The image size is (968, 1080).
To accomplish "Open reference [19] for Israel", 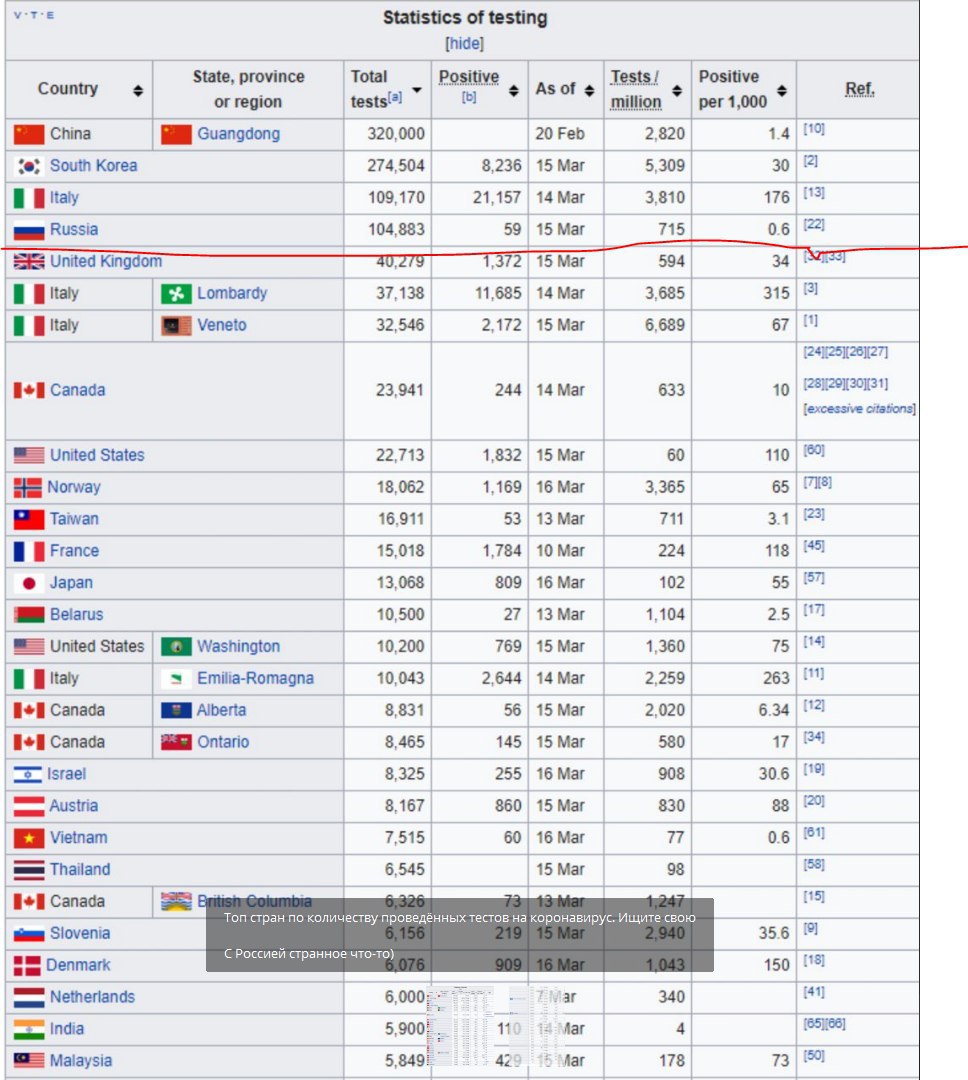I will [x=814, y=769].
